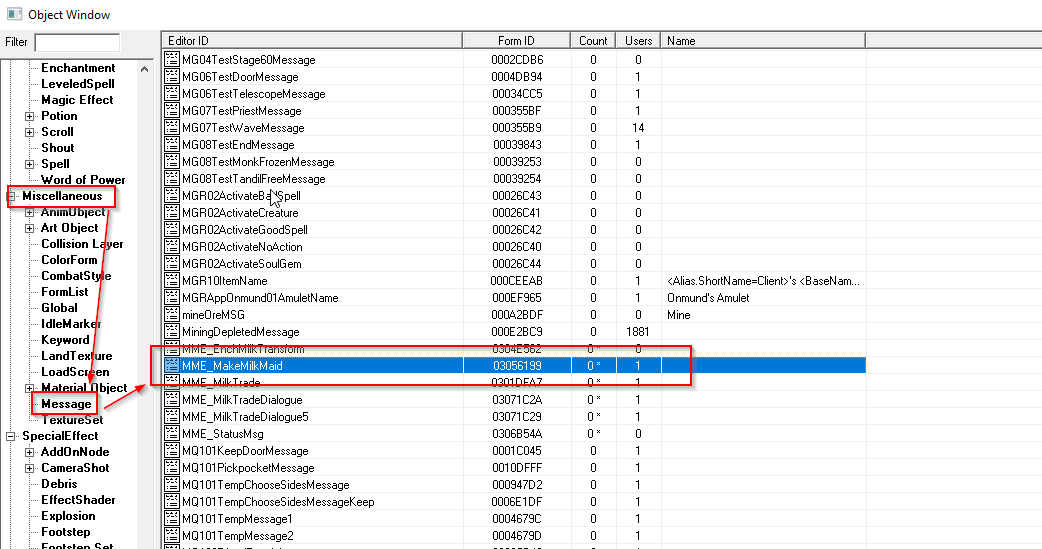
Task: Click the icon next to MiningDepletedMessage
Action: coord(172,332)
